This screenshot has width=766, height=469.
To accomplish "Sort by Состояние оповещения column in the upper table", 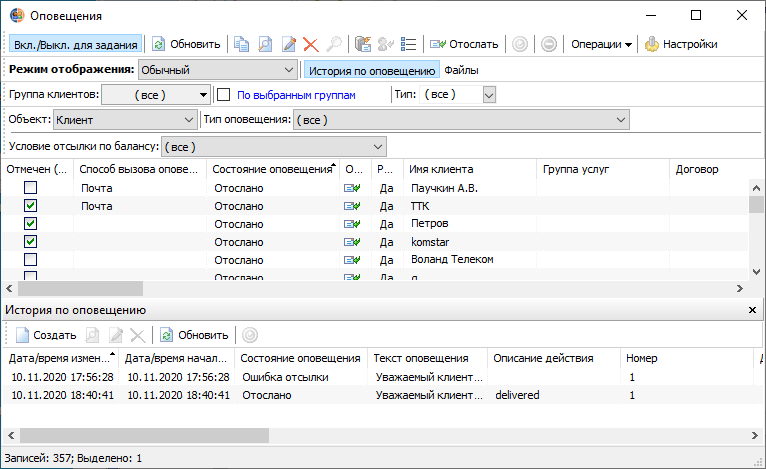I will pos(273,169).
